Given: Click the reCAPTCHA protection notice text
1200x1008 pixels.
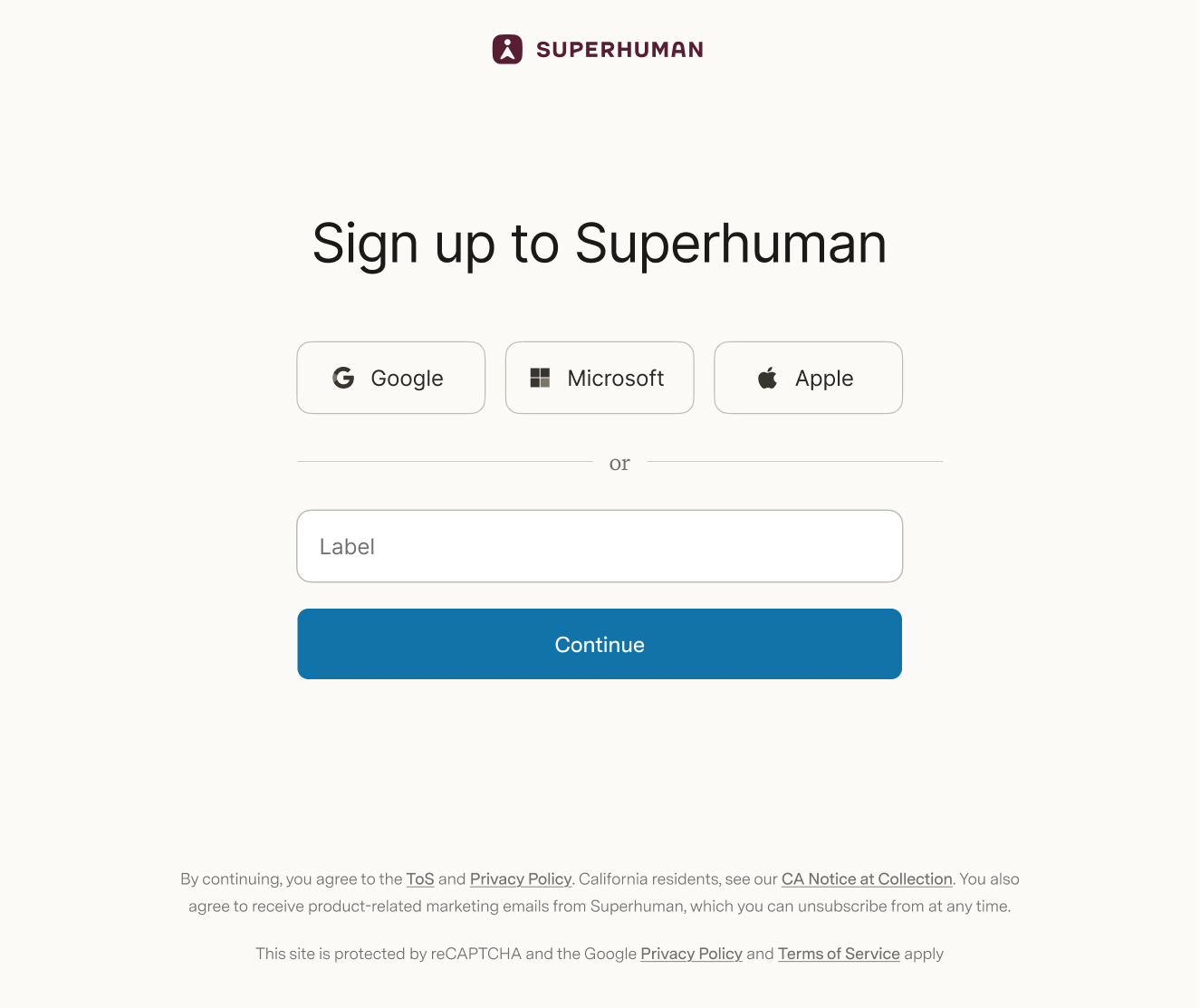Looking at the screenshot, I should click(600, 954).
